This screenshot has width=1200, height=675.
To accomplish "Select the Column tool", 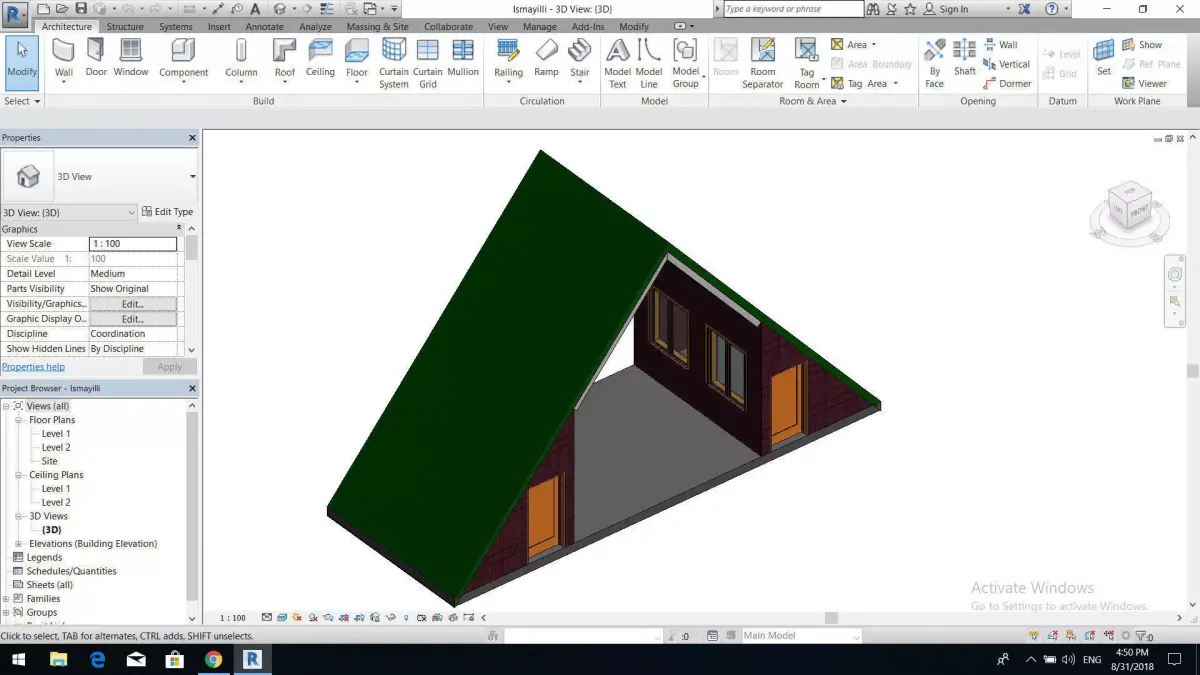I will [241, 58].
